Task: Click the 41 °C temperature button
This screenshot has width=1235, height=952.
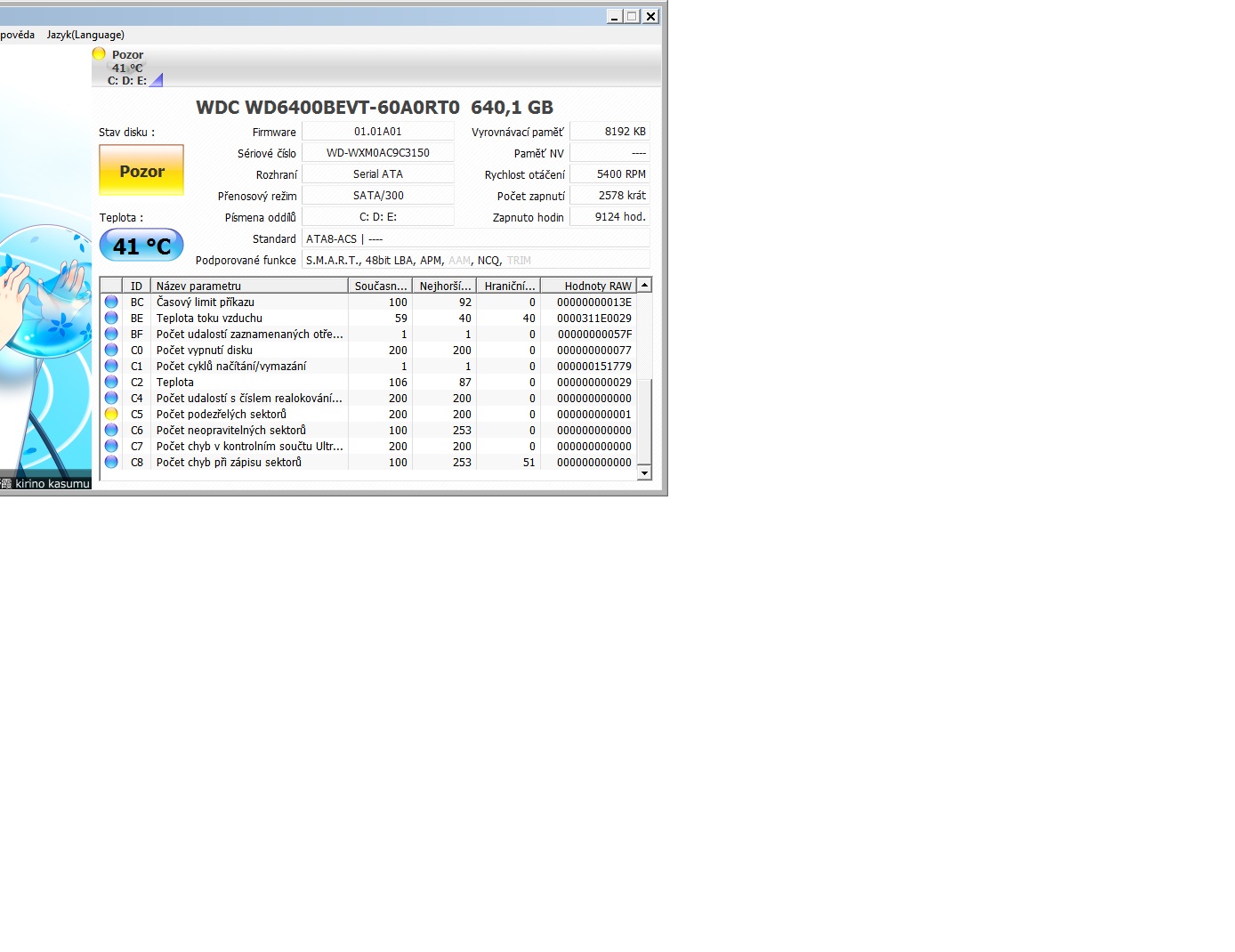Action: (141, 245)
